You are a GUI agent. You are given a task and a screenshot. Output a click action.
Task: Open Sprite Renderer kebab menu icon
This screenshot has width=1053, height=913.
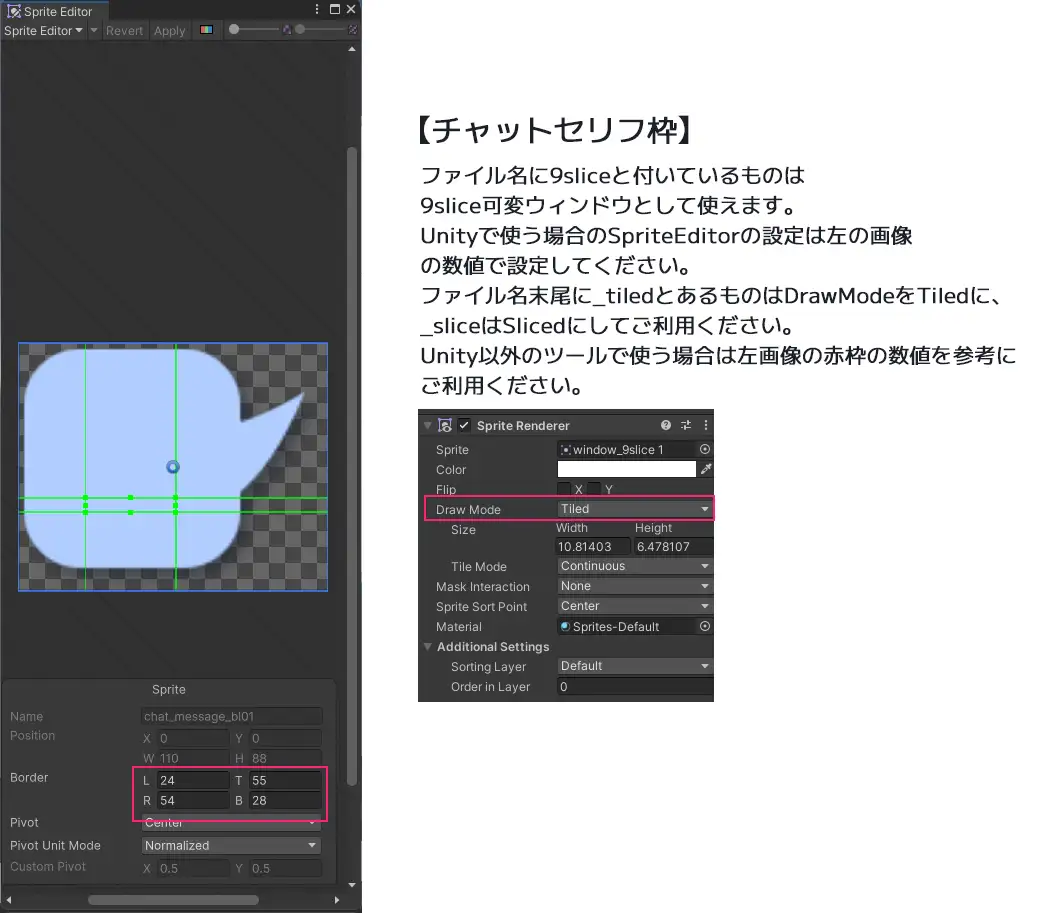pos(705,424)
